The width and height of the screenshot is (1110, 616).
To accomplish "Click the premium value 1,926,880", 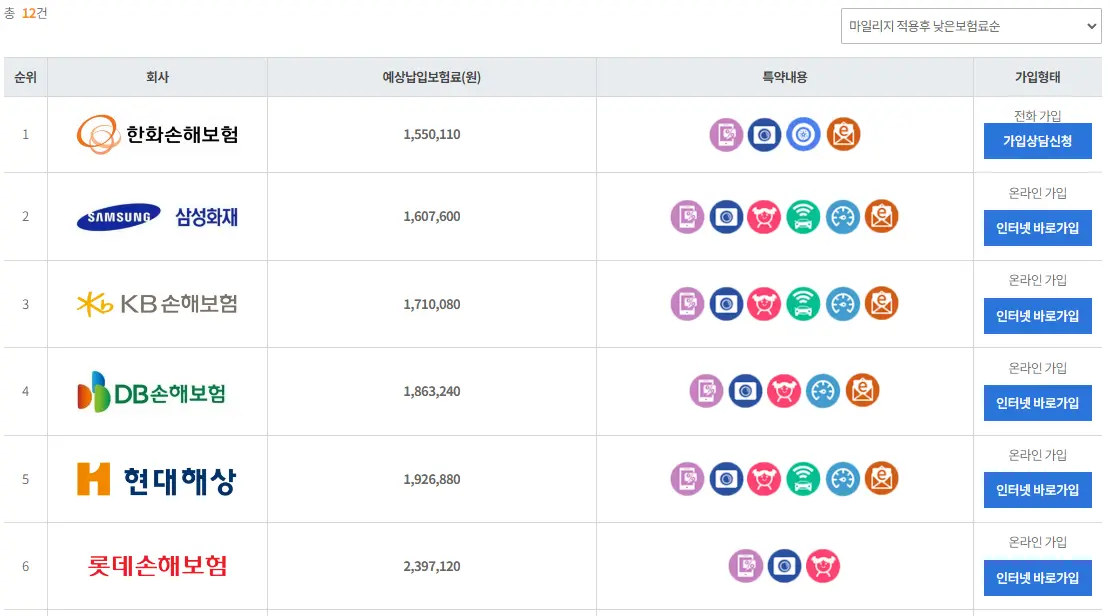I will tap(432, 479).
